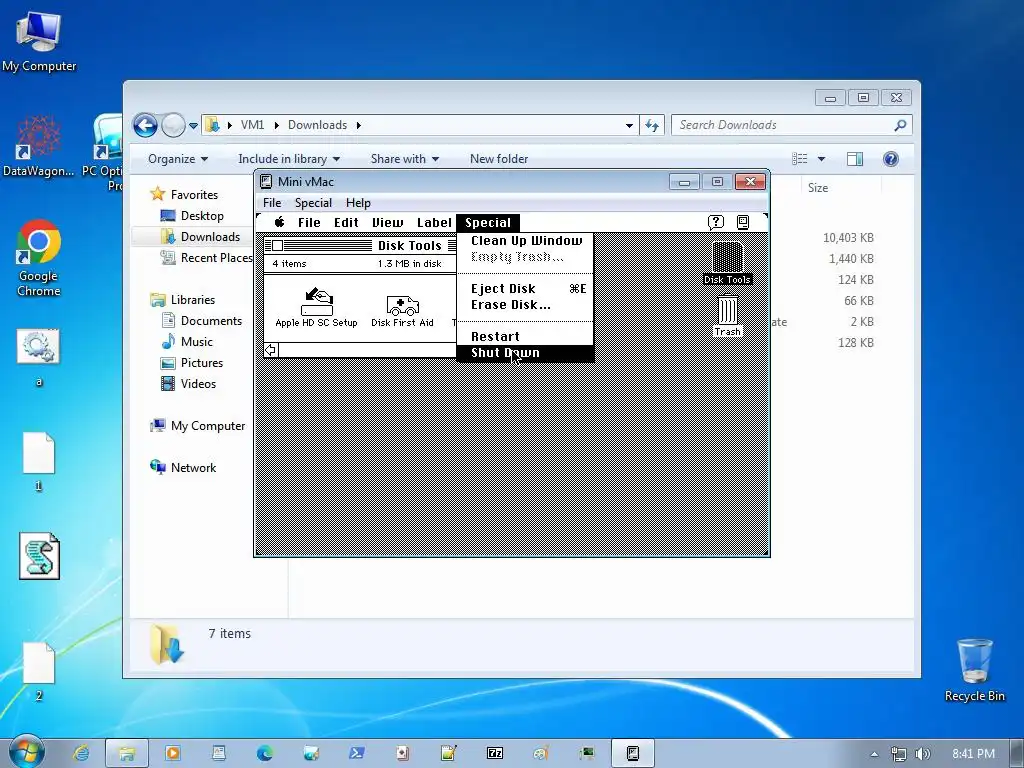Select Downloads in Favorites
This screenshot has width=1024, height=768.
click(200, 236)
